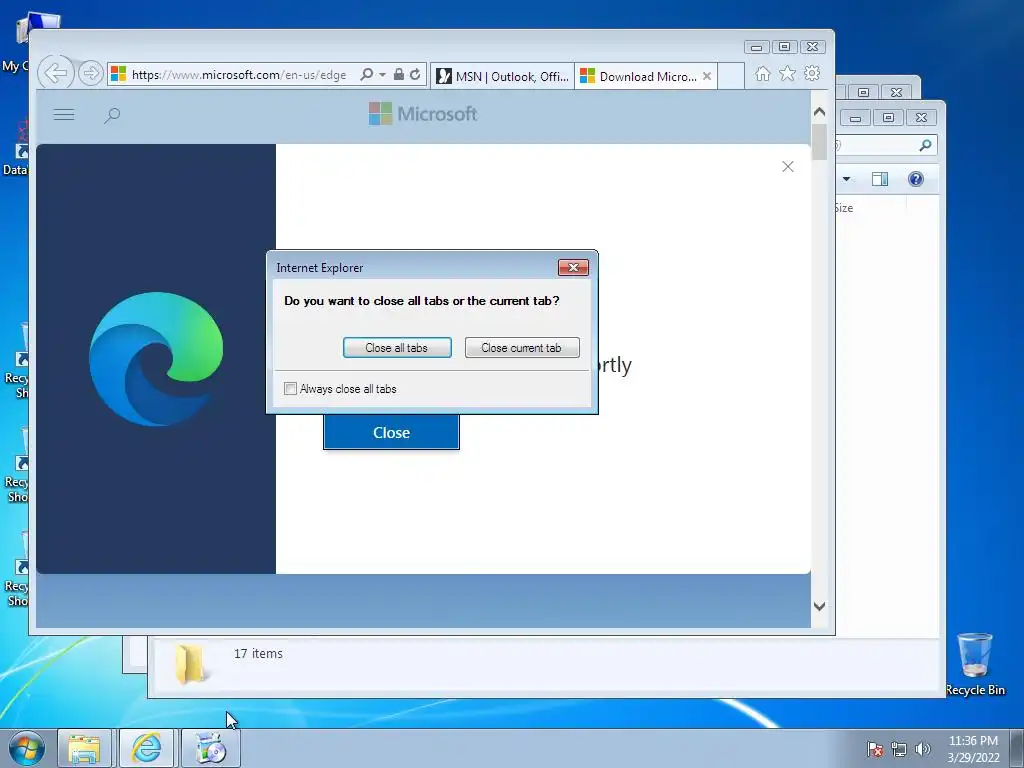
Task: Click the page scrollbar up arrow
Action: (820, 112)
